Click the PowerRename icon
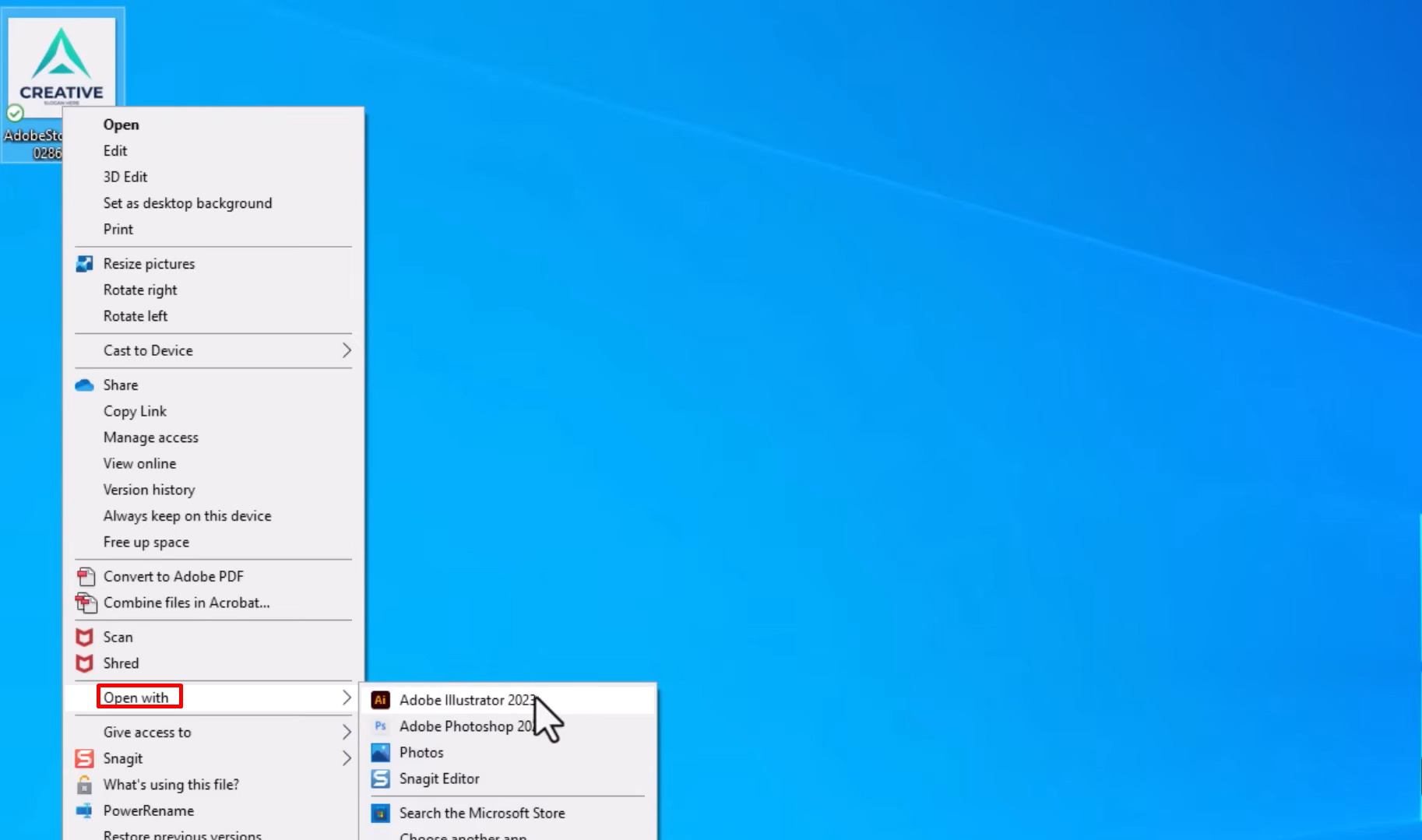This screenshot has height=840, width=1422. point(84,811)
